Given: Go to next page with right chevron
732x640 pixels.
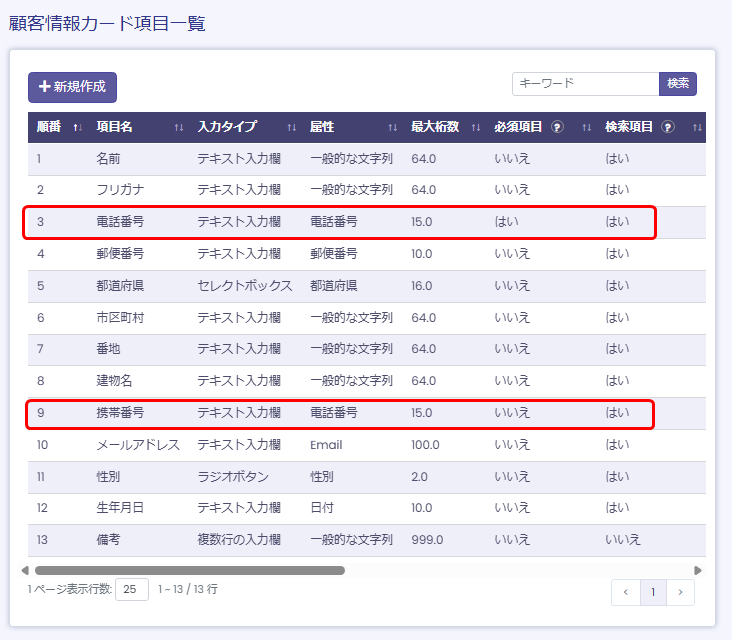Looking at the screenshot, I should tap(680, 592).
